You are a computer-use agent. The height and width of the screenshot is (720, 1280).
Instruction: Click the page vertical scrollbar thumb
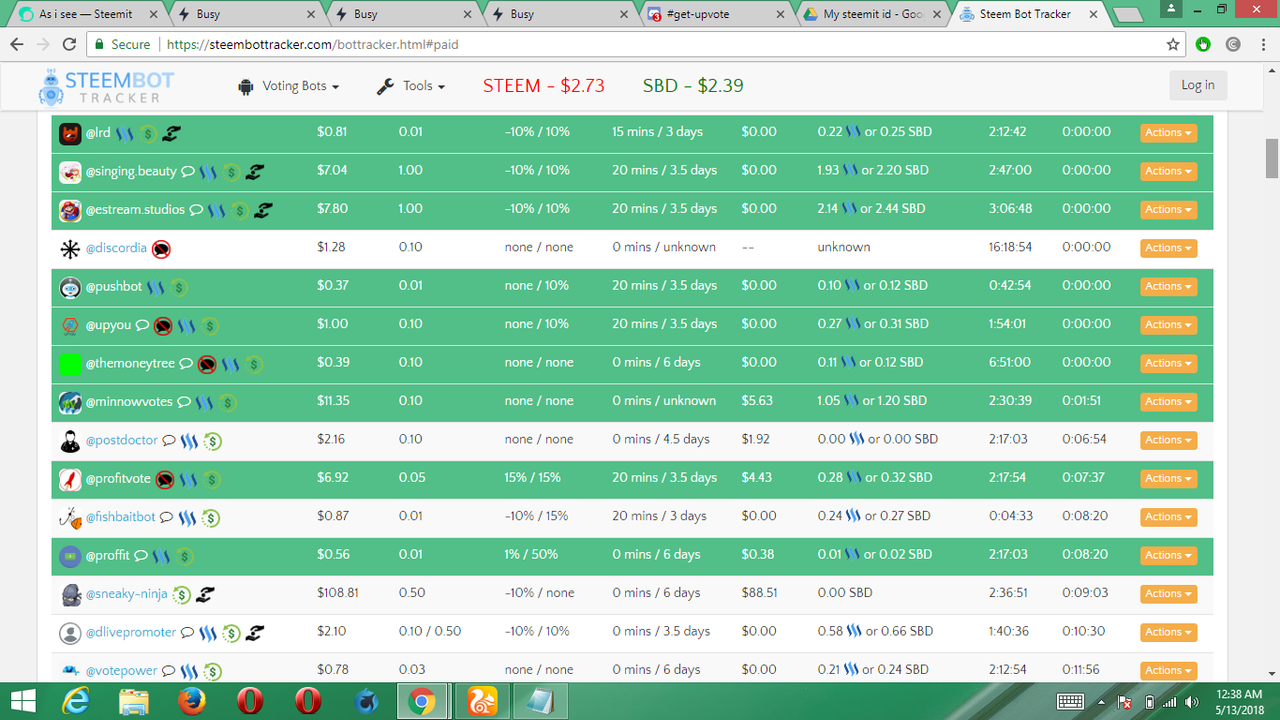pos(1272,158)
